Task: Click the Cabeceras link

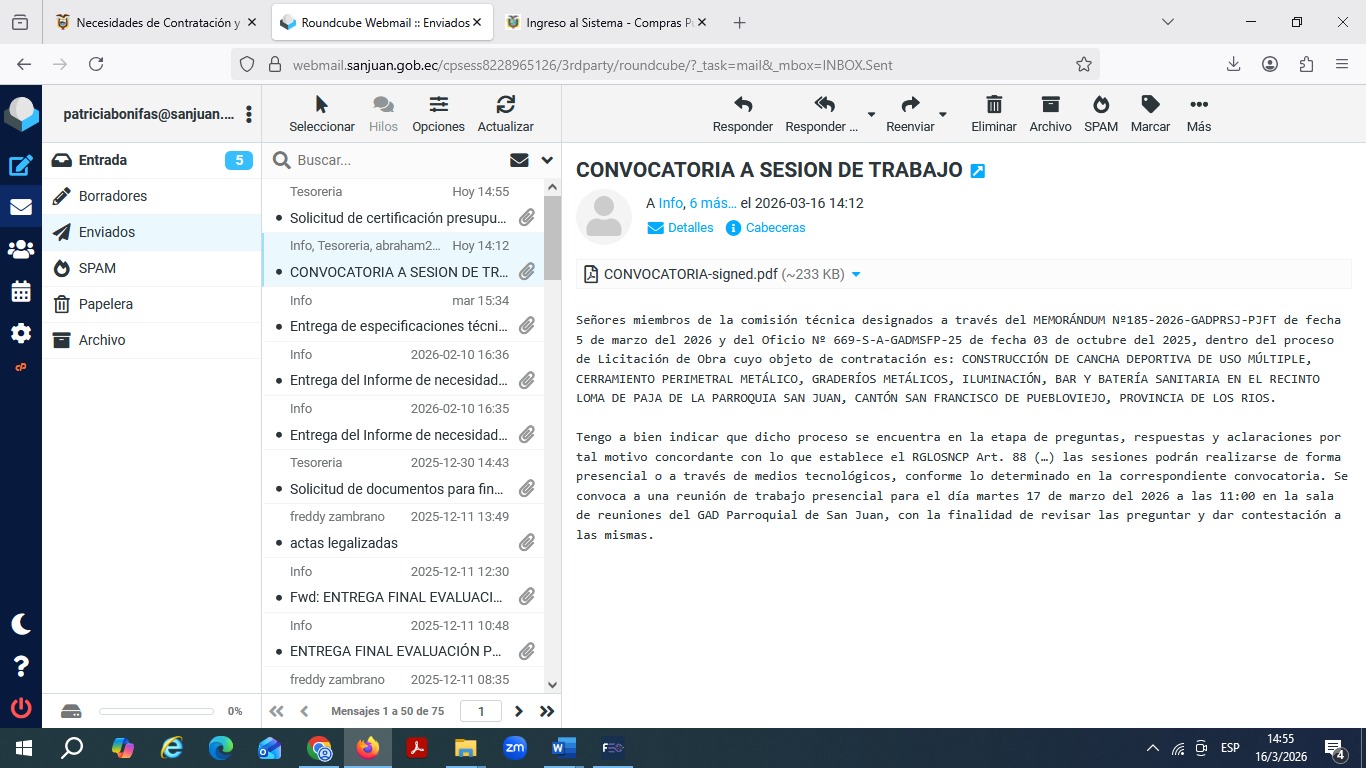Action: tap(775, 228)
